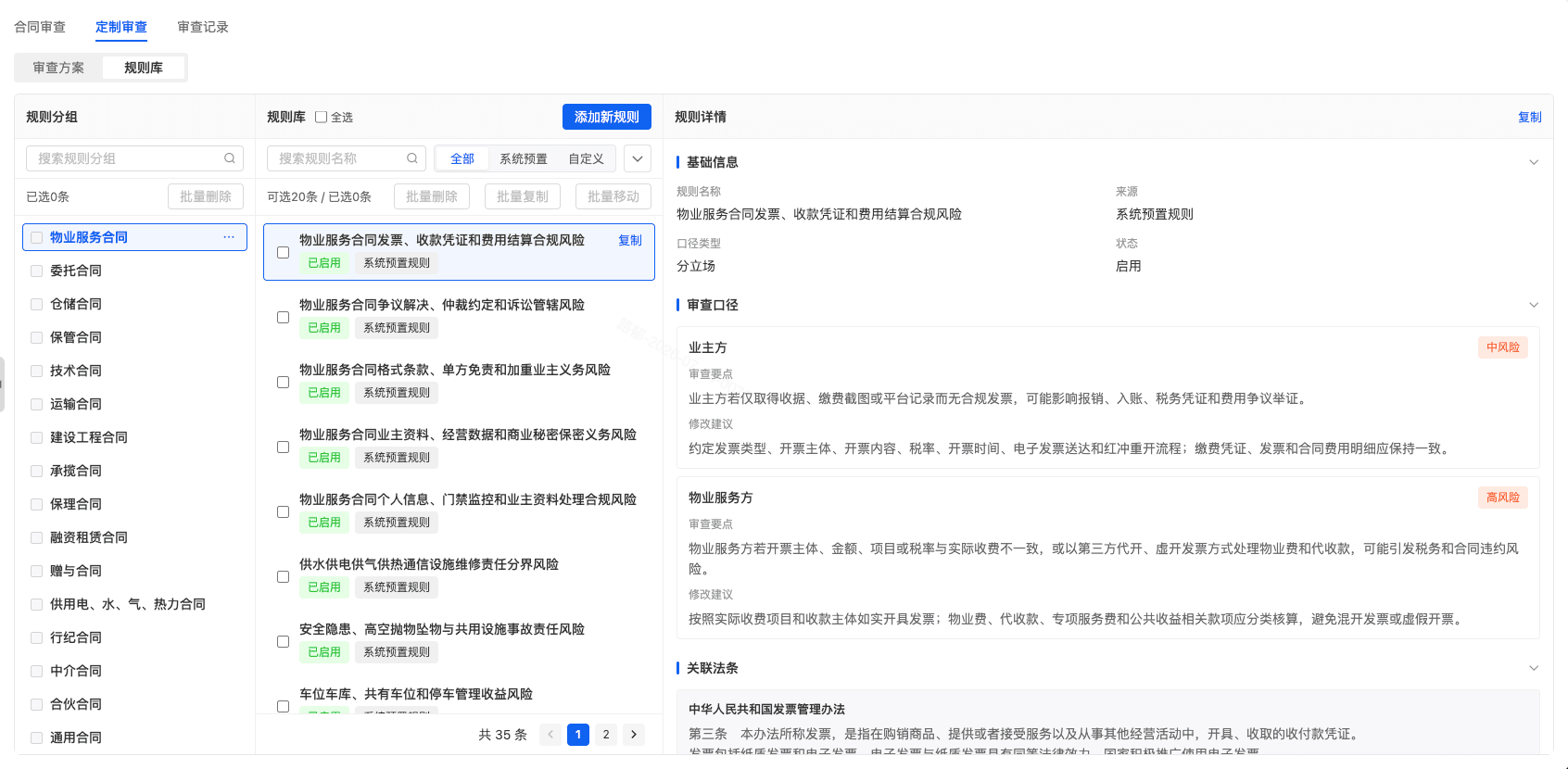This screenshot has width=1568, height=769.
Task: Click the 中华人民共和国发票管理办法 law title
Action: point(766,709)
